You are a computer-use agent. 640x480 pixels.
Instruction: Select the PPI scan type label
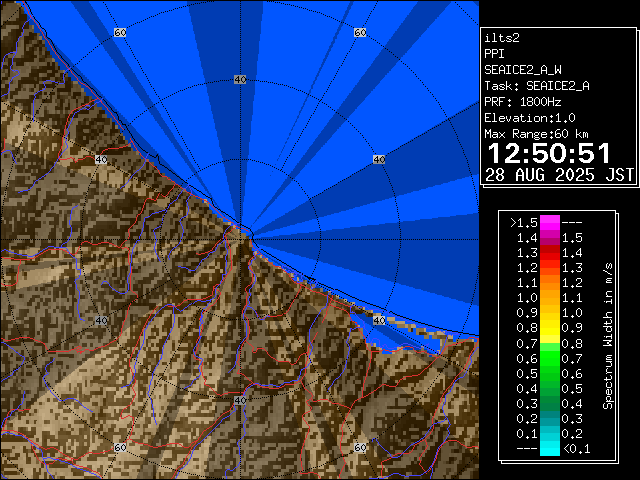click(494, 53)
